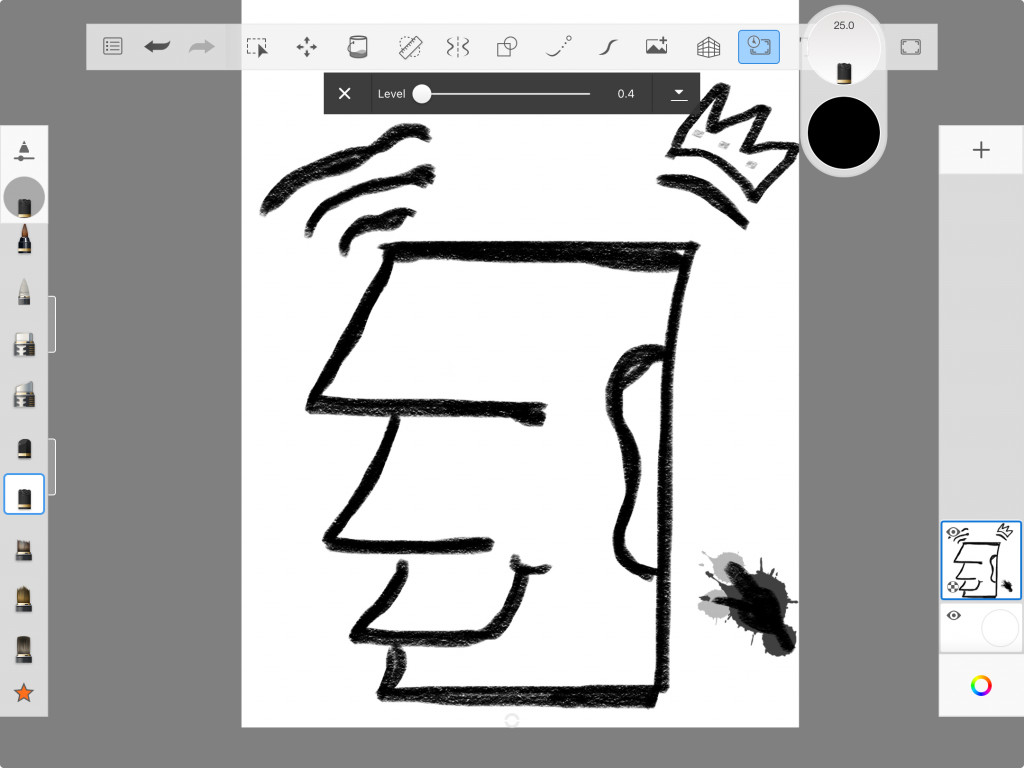1024x768 pixels.
Task: Turn on Predictive Stroke
Action: tap(559, 46)
